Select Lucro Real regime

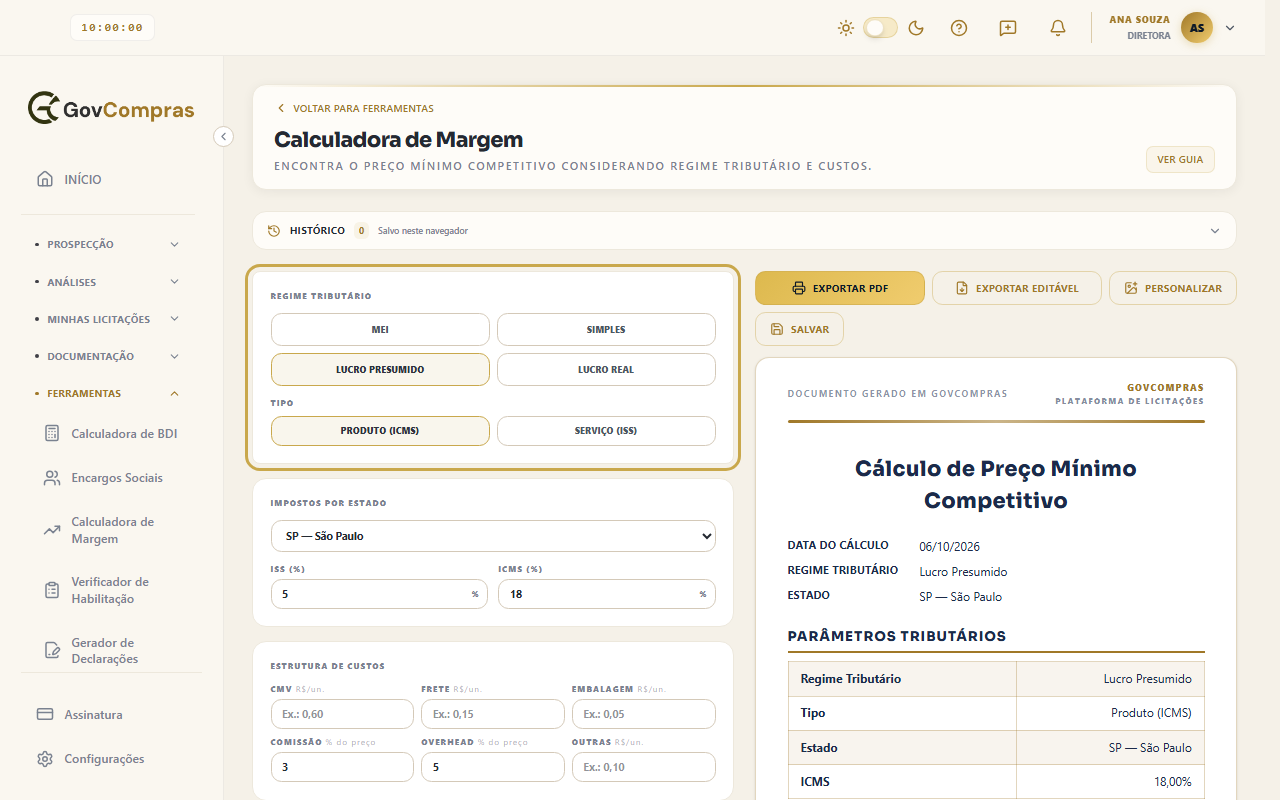pos(606,370)
